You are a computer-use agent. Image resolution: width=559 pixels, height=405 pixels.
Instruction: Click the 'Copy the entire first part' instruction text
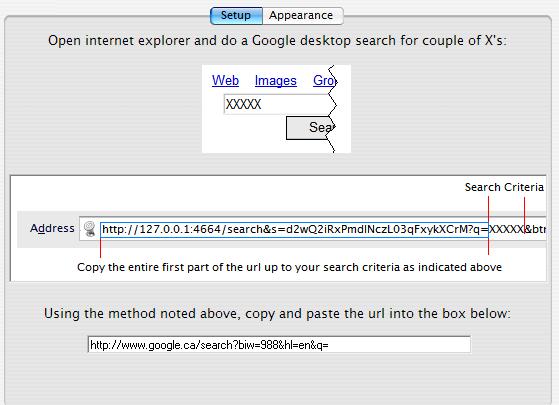point(289,267)
